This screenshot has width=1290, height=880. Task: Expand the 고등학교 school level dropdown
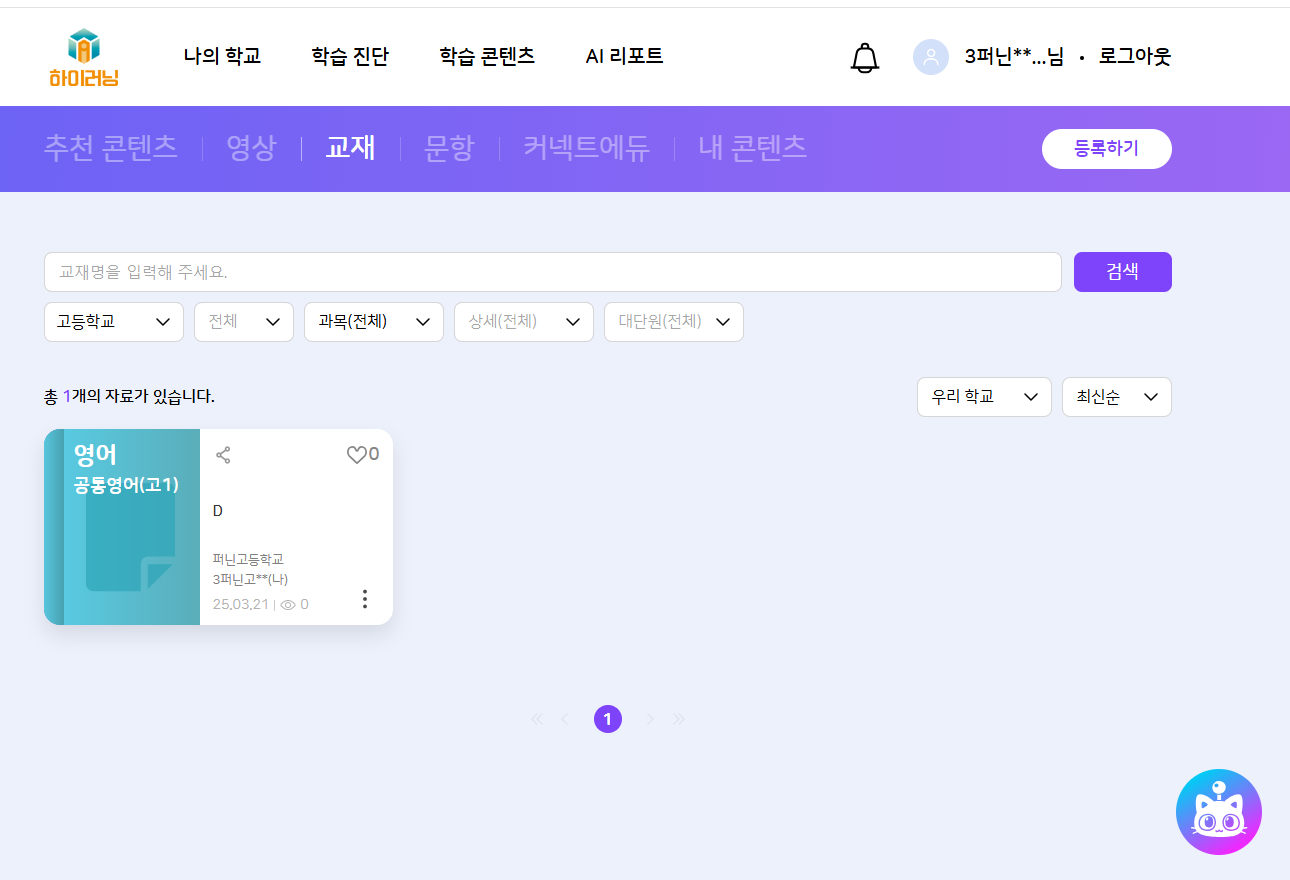(x=113, y=322)
